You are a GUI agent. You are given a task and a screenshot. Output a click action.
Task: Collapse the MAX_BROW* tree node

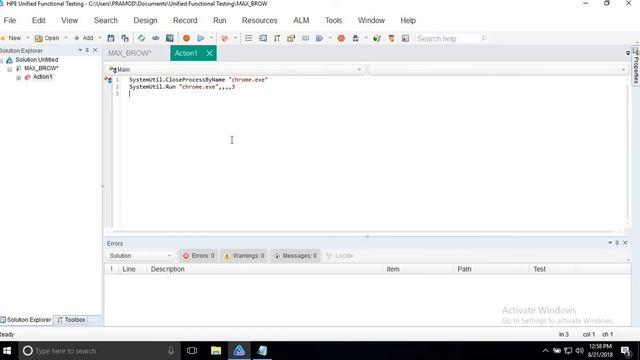(x=9, y=69)
